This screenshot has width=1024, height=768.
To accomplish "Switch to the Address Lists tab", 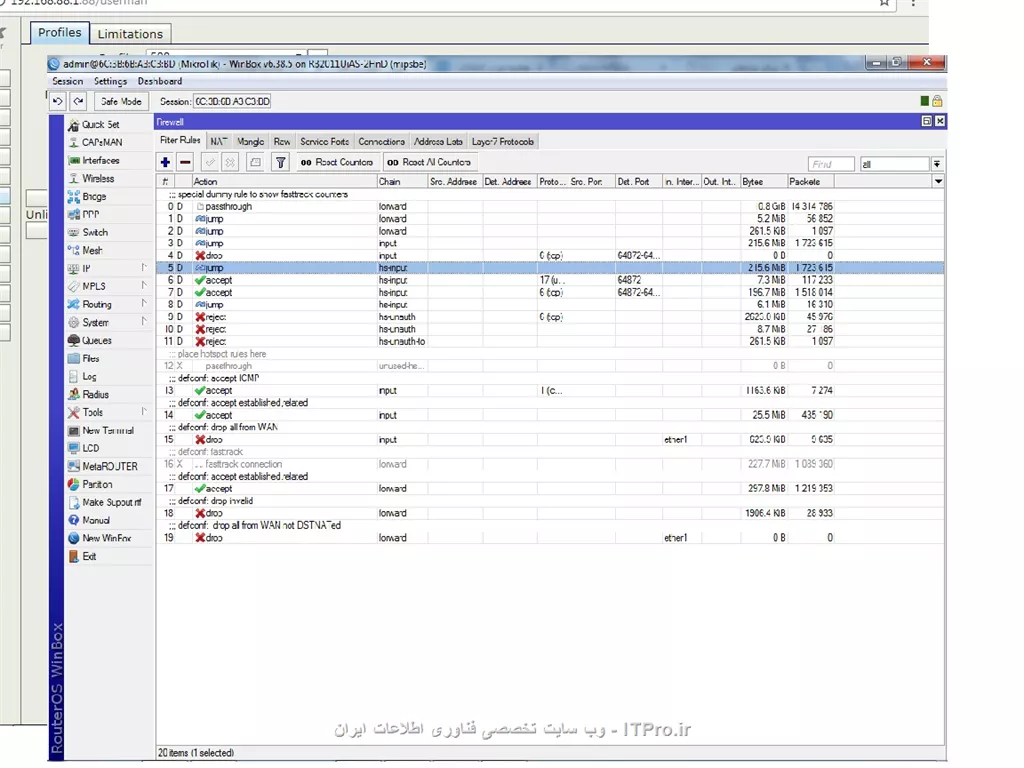I will pyautogui.click(x=438, y=142).
